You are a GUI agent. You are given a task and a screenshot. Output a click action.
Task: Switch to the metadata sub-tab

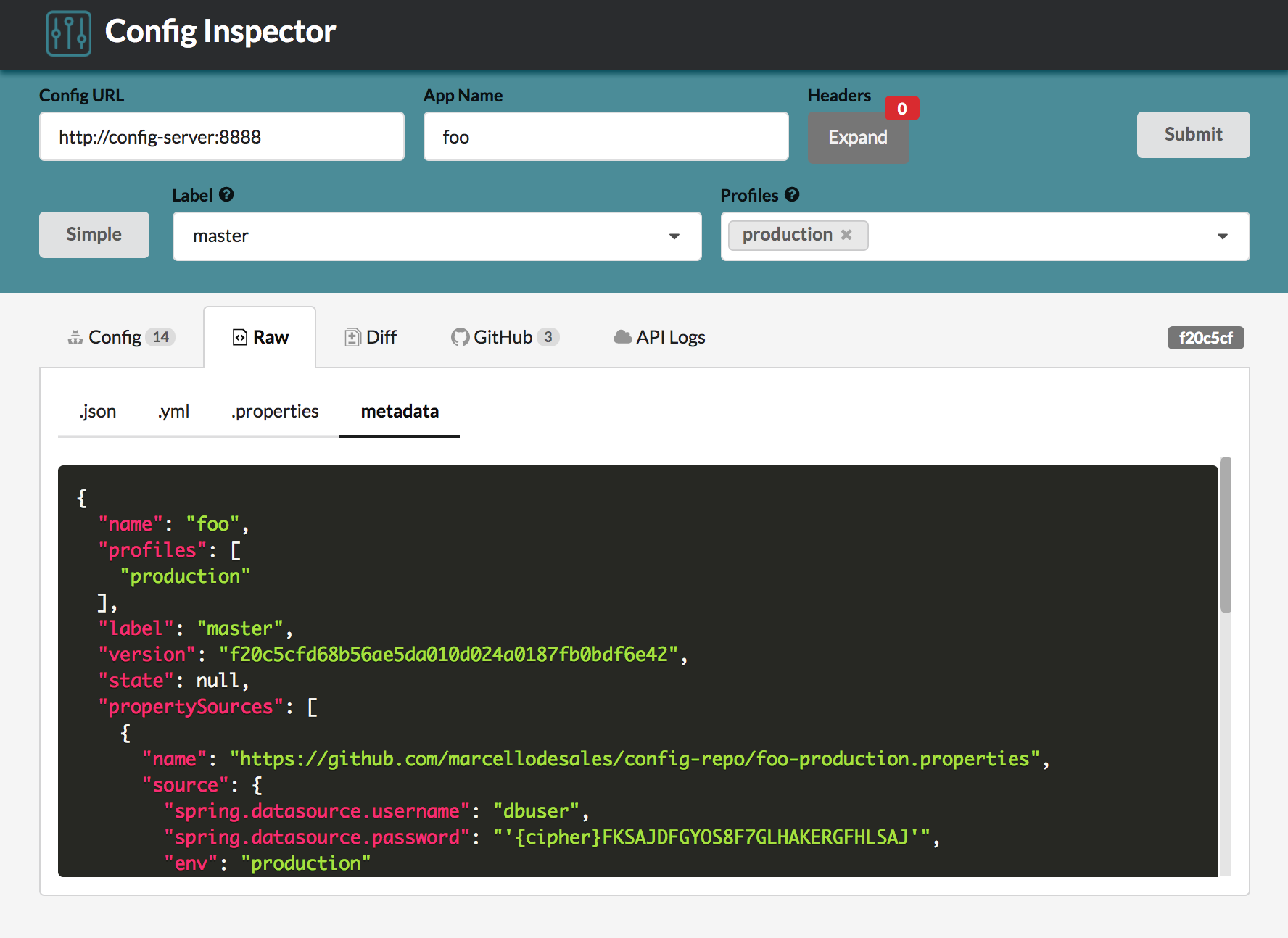(399, 411)
